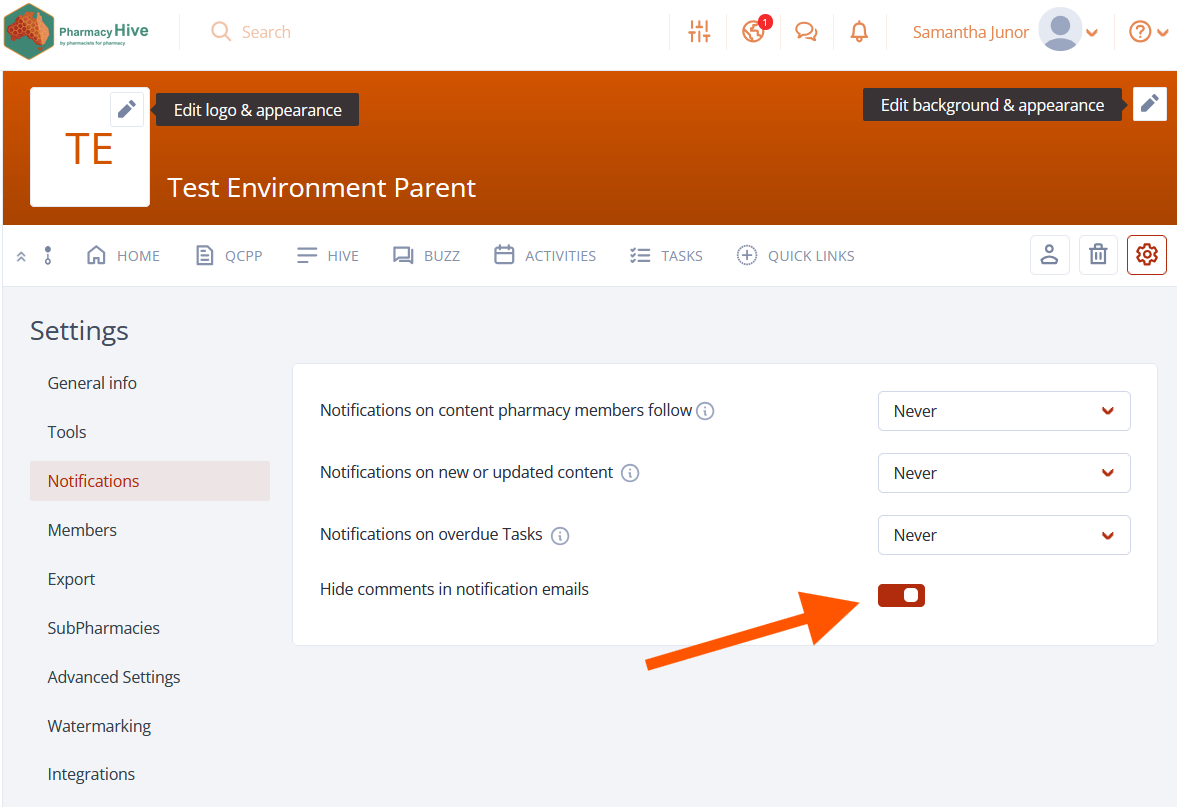Open the new or updated content dropdown
The height and width of the screenshot is (807, 1177).
coord(1004,473)
